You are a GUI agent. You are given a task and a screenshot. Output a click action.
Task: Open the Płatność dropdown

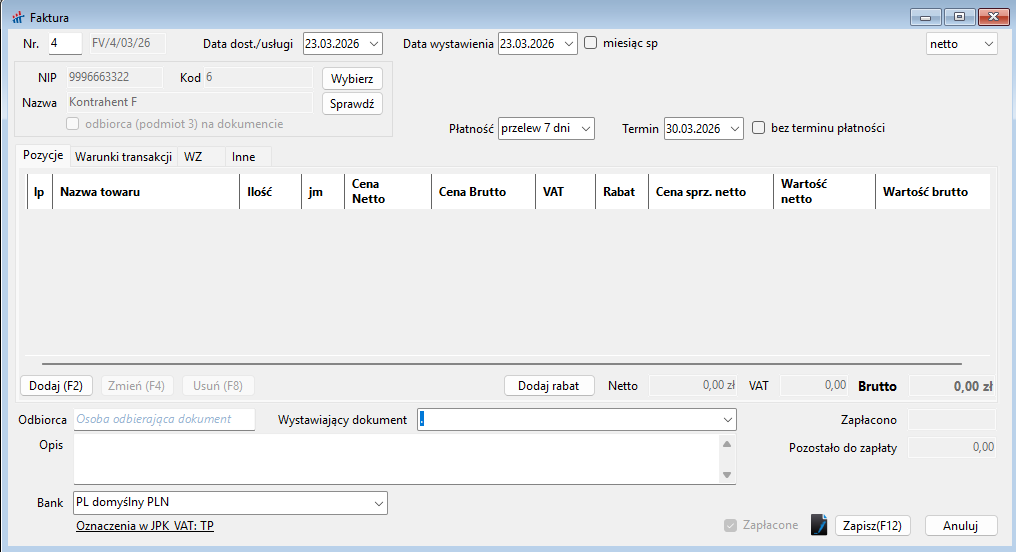point(585,129)
